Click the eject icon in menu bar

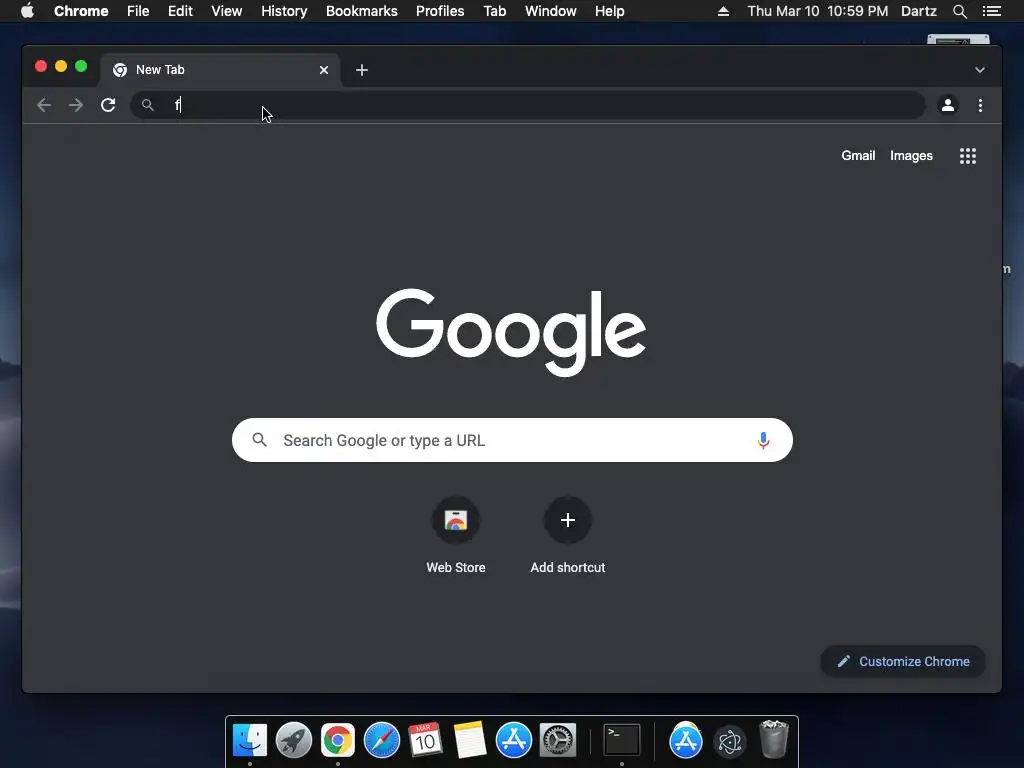[723, 11]
